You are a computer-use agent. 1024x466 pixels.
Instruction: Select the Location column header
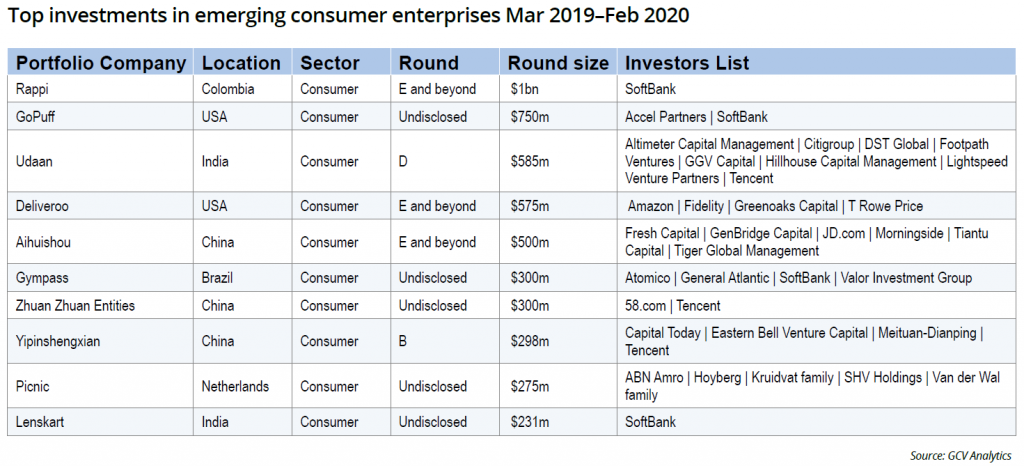pyautogui.click(x=241, y=63)
